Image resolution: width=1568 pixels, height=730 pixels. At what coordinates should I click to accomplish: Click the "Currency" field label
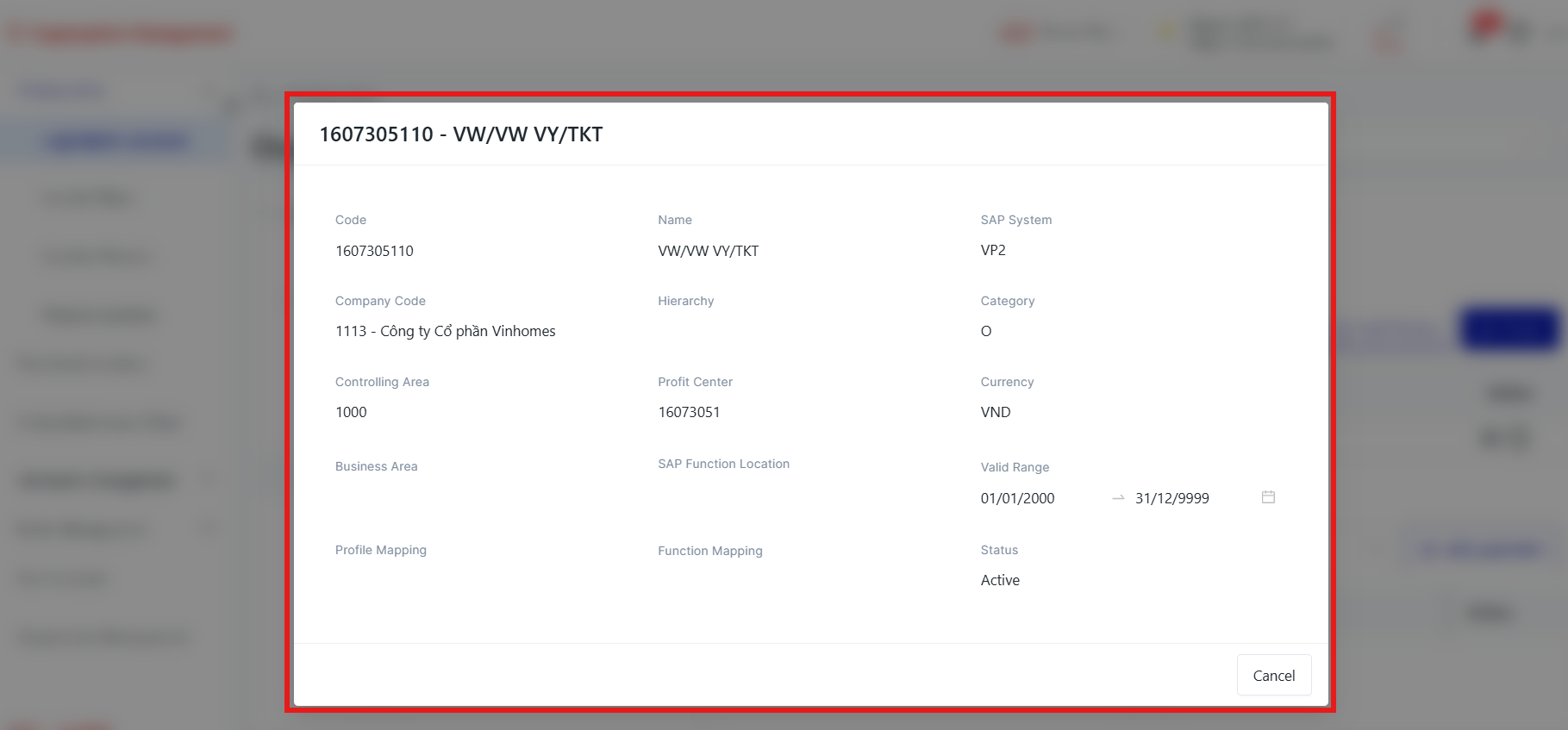(x=1007, y=382)
